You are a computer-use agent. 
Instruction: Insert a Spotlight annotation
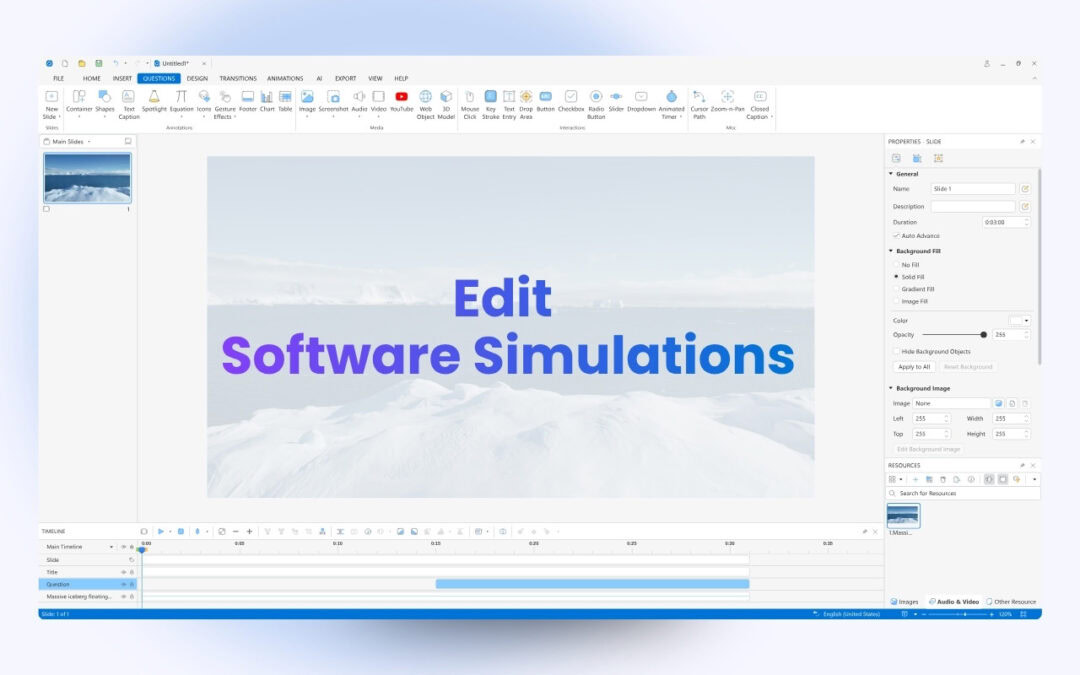(154, 101)
